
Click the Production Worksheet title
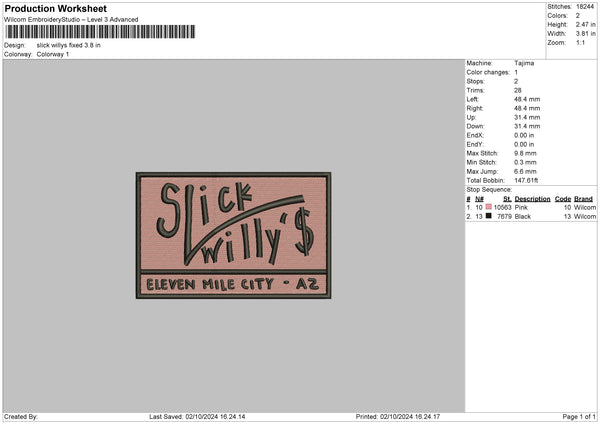click(55, 8)
